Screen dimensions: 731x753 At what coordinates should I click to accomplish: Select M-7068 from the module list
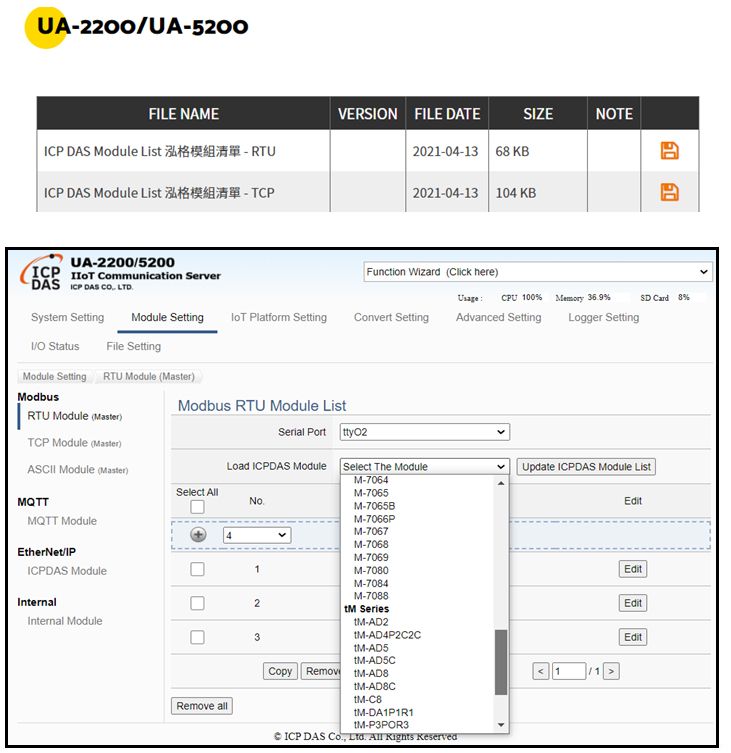pos(371,544)
